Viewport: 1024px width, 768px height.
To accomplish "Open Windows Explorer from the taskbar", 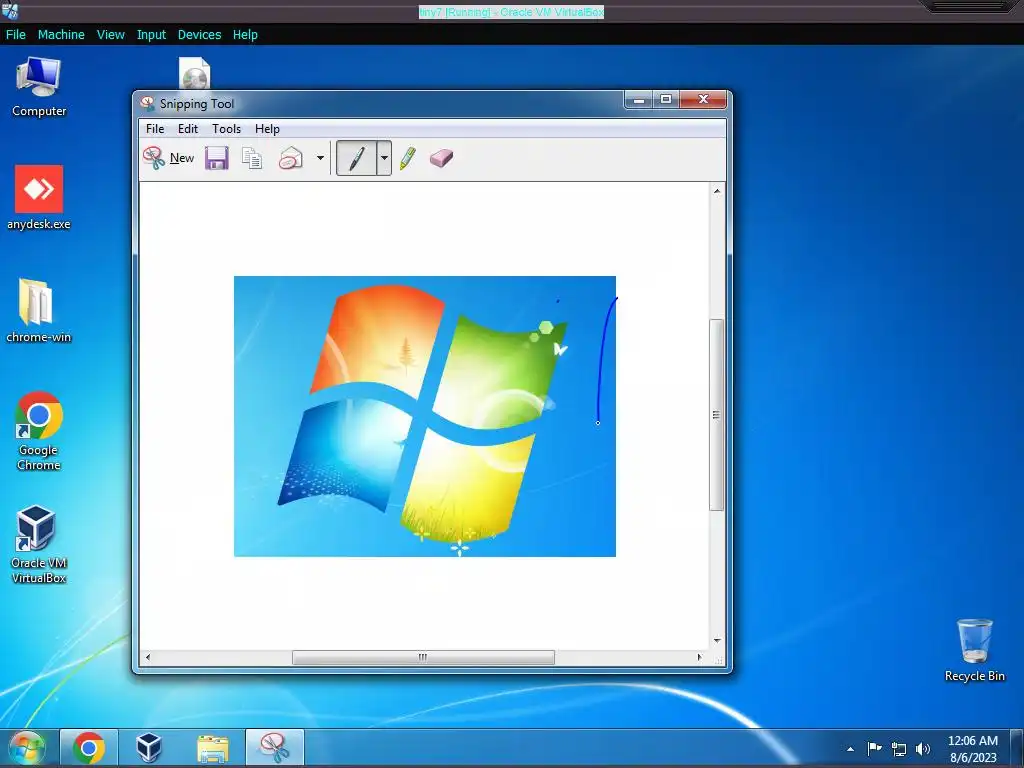I will 213,748.
